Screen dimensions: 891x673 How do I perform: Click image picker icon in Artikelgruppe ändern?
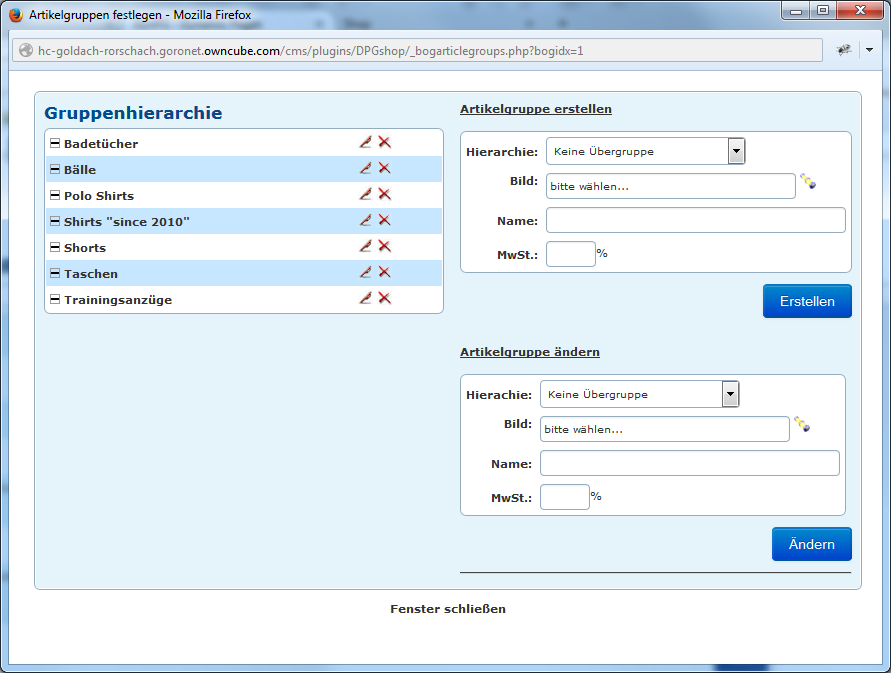tap(802, 425)
